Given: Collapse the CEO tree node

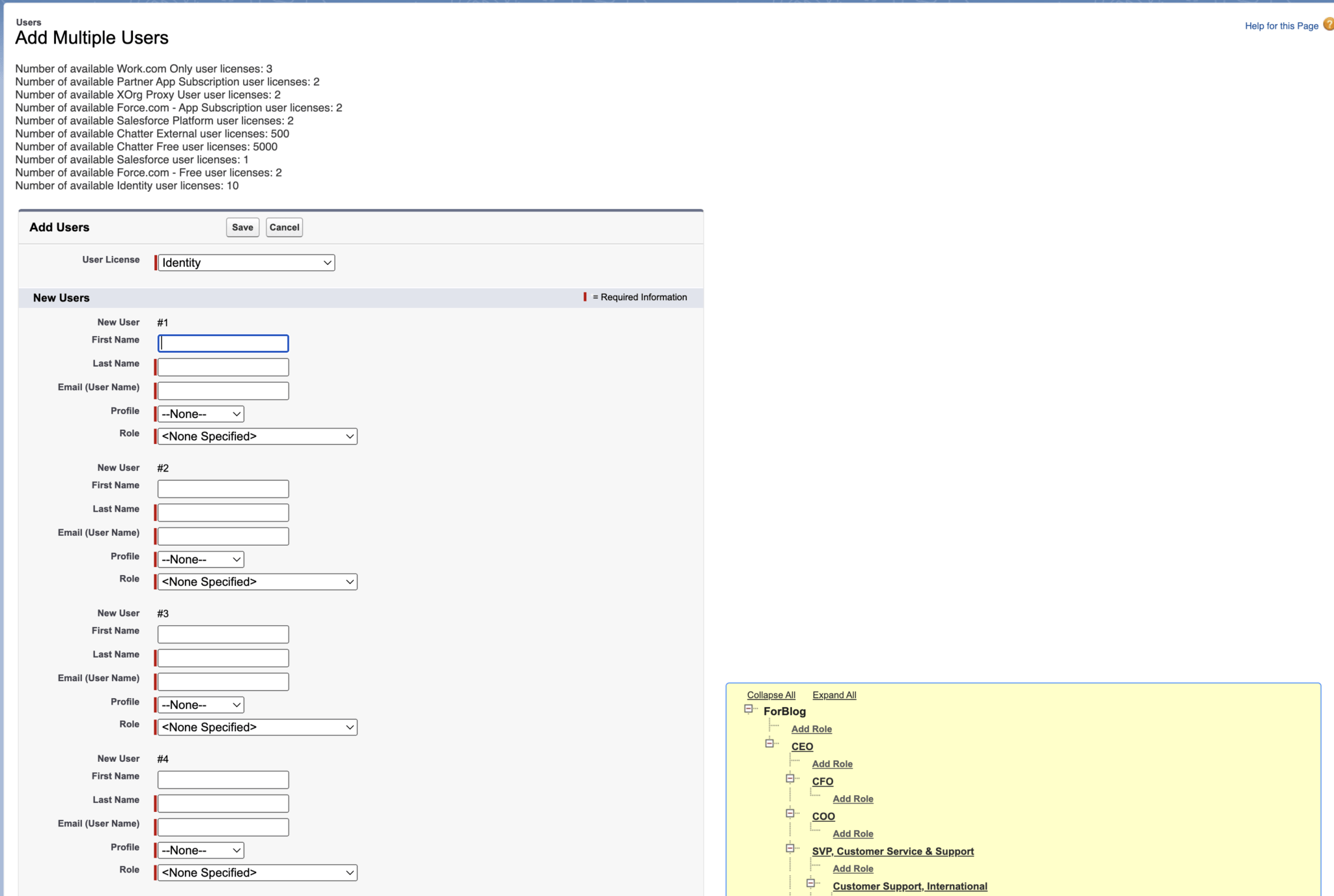Looking at the screenshot, I should pos(769,743).
